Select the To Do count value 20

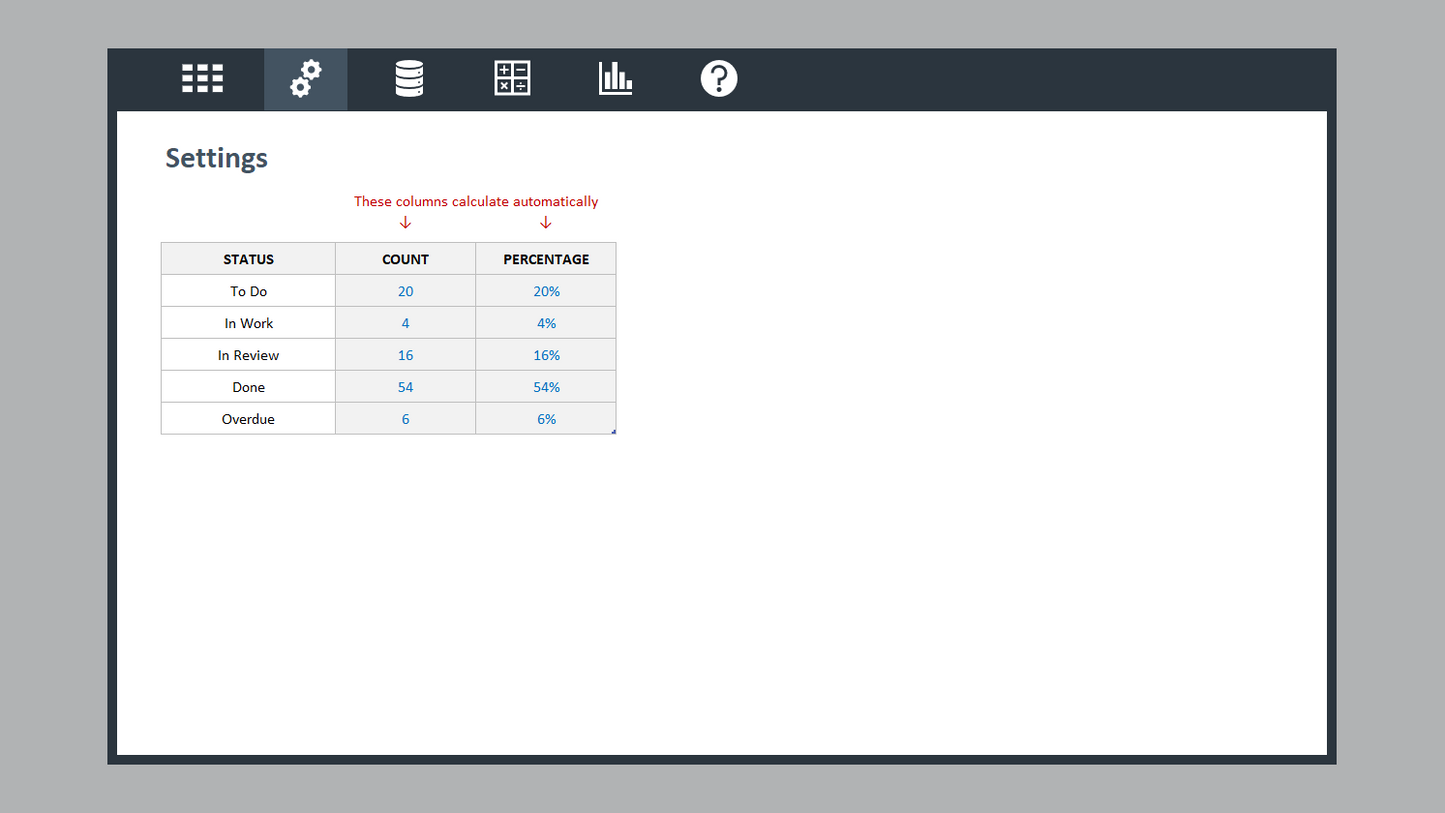coord(405,291)
